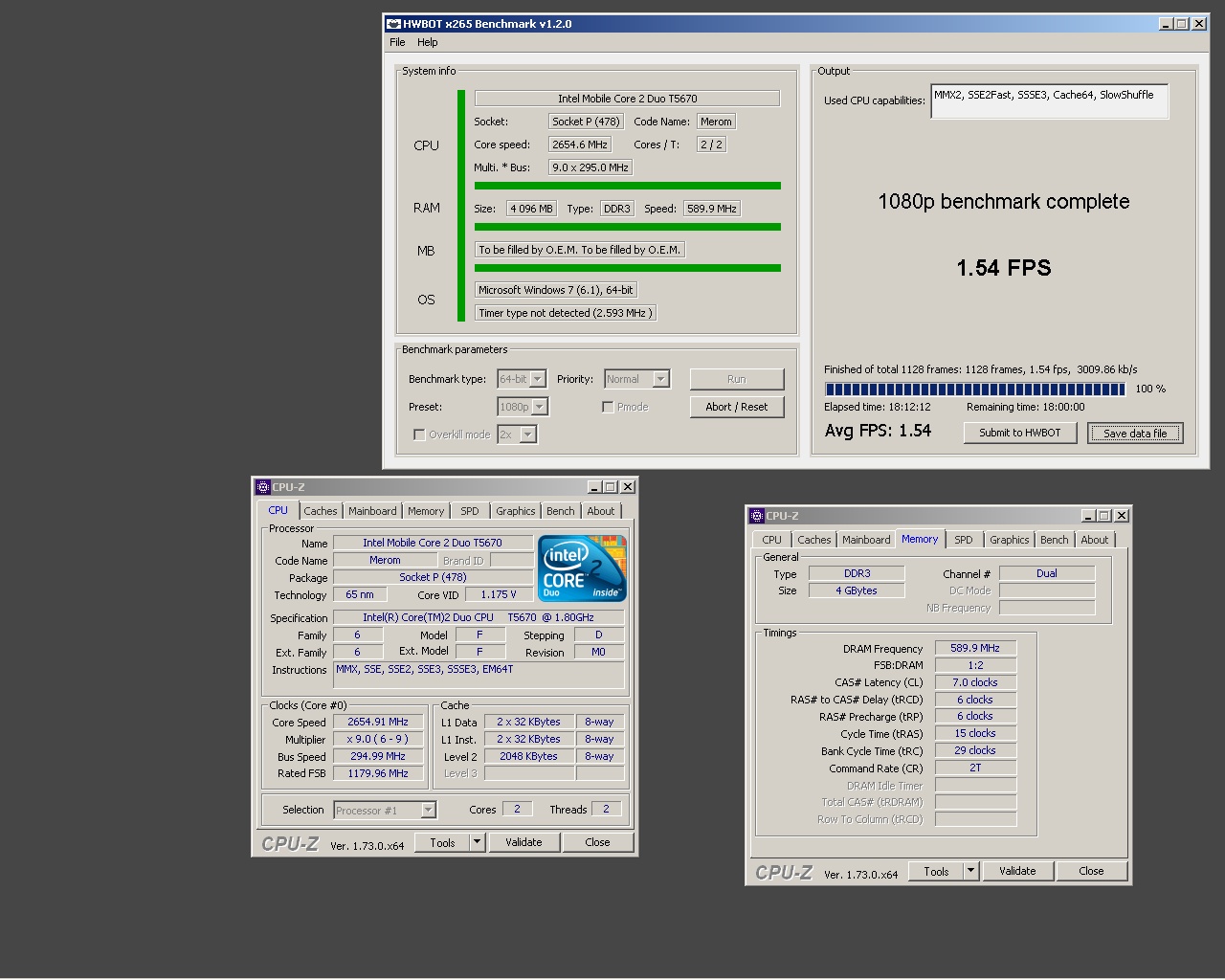Screen dimensions: 1225x980
Task: Click Submit to HWBOT button
Action: 1020,433
